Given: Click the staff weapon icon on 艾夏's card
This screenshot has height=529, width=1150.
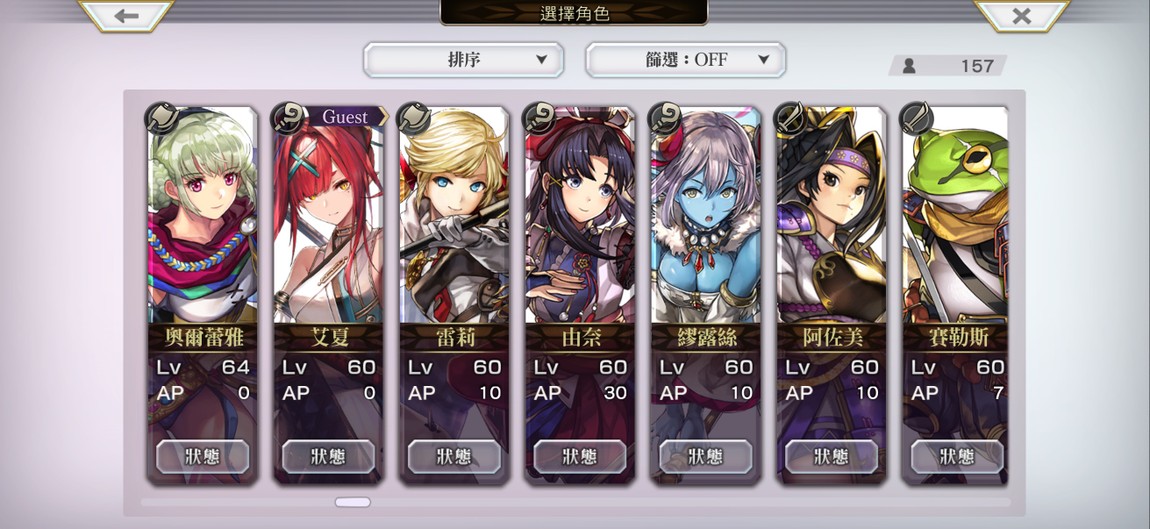Looking at the screenshot, I should pos(286,117).
